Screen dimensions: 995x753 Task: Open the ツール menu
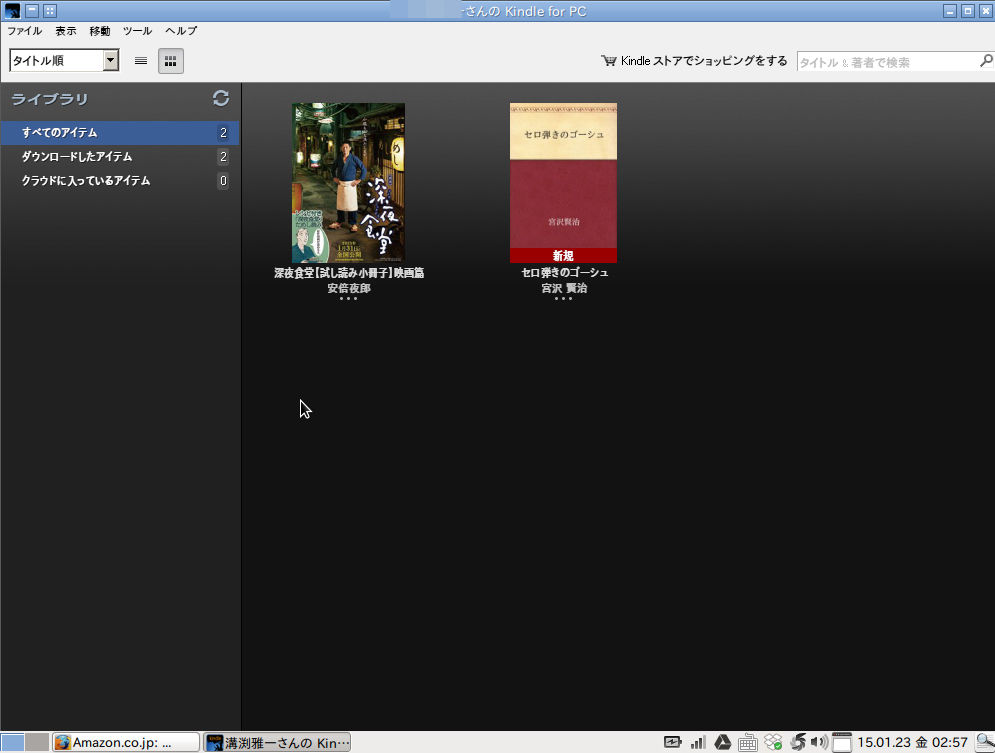point(137,30)
